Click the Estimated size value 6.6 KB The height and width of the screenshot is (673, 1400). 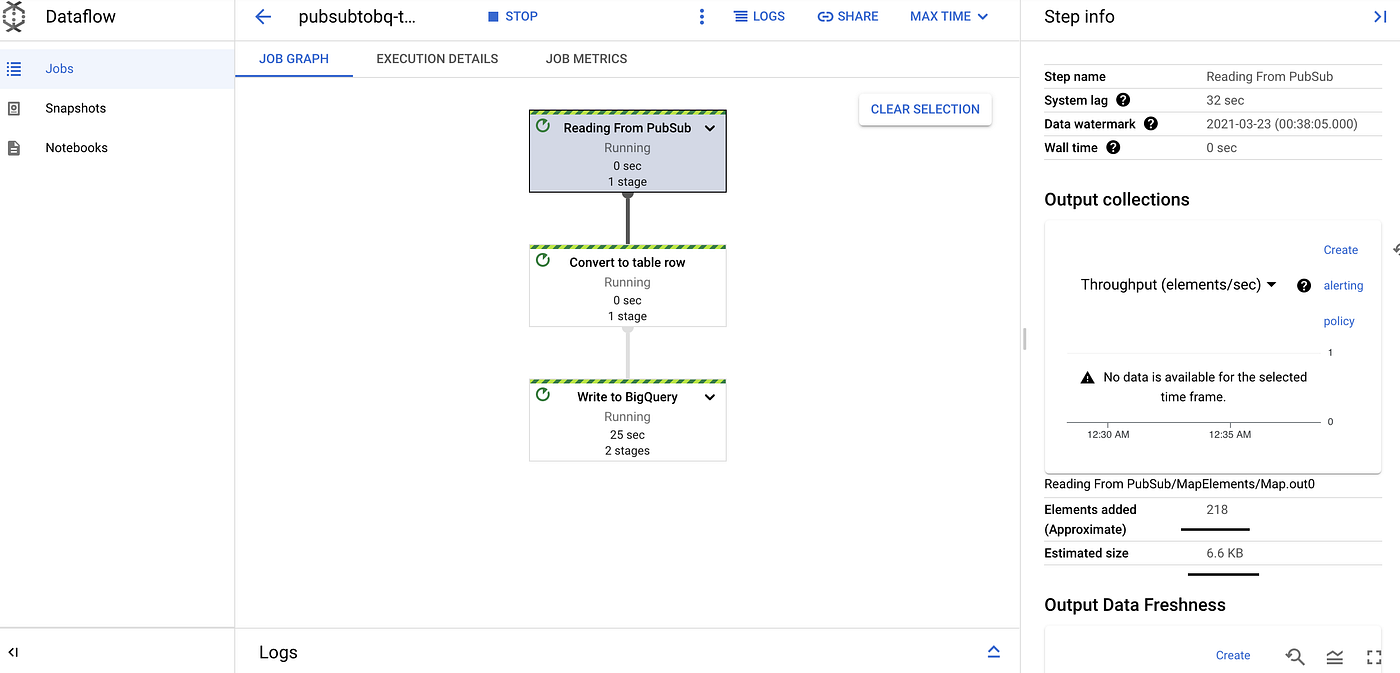(x=1225, y=553)
